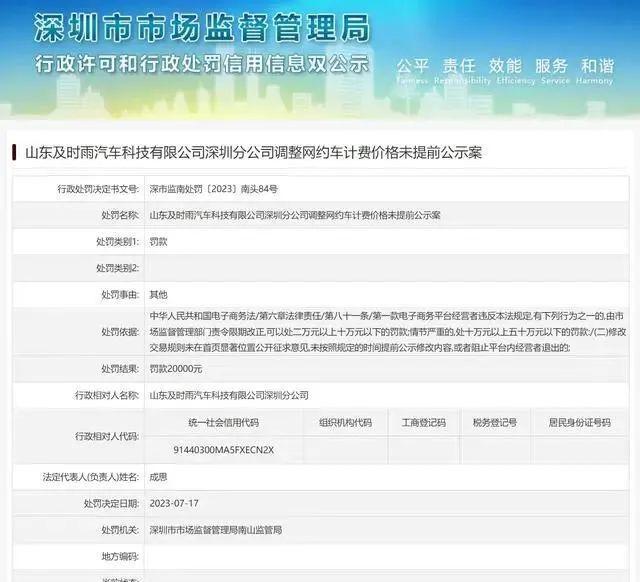Click the 法定代表人(负责人)姓名 label
The height and width of the screenshot is (582, 640).
tap(91, 477)
